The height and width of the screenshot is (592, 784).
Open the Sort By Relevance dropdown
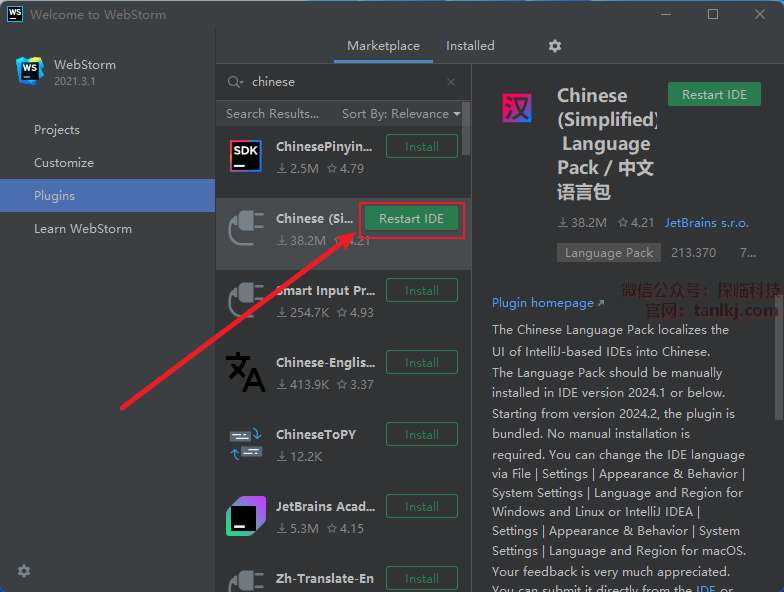401,114
